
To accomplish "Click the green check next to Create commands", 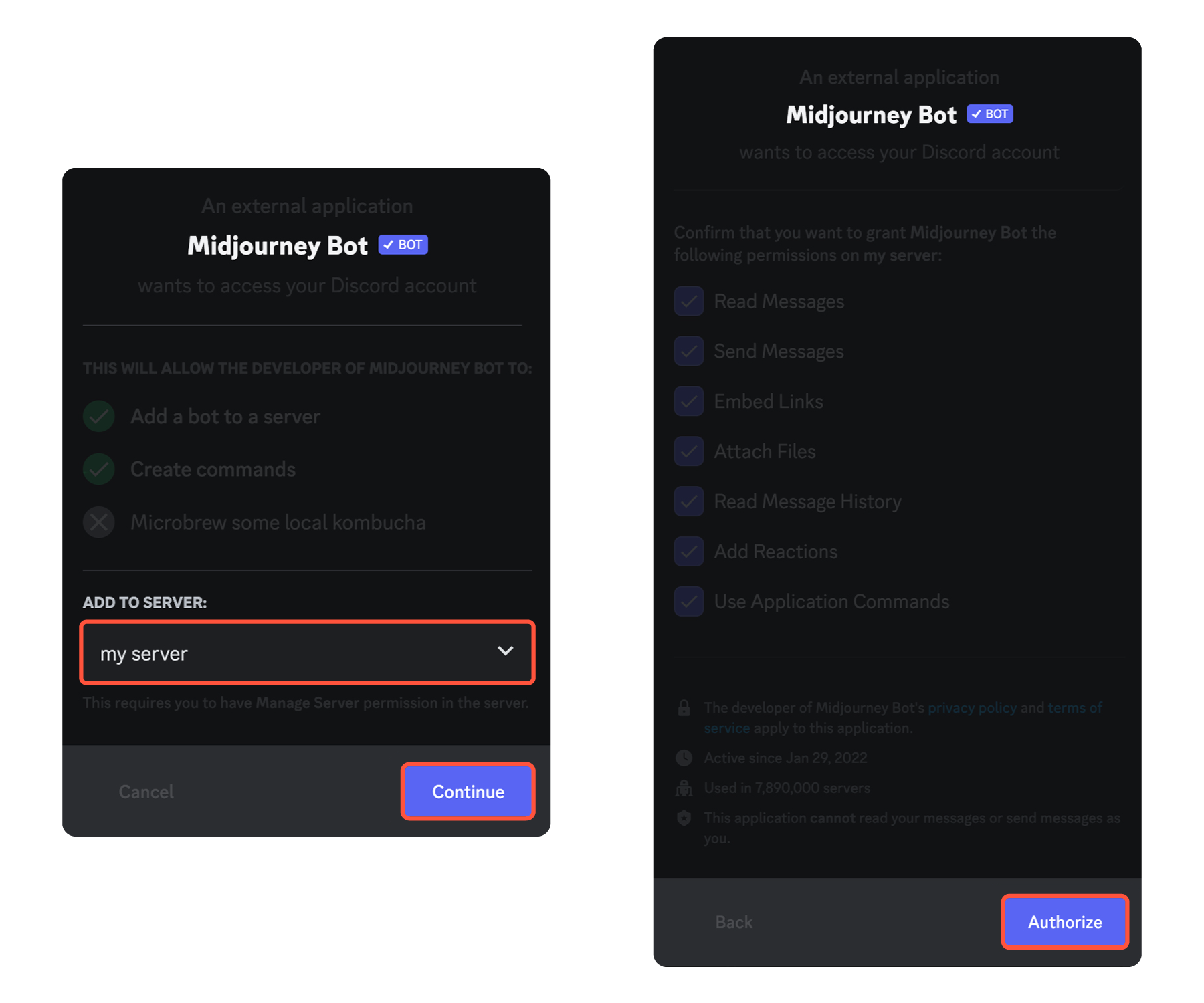I will [99, 469].
